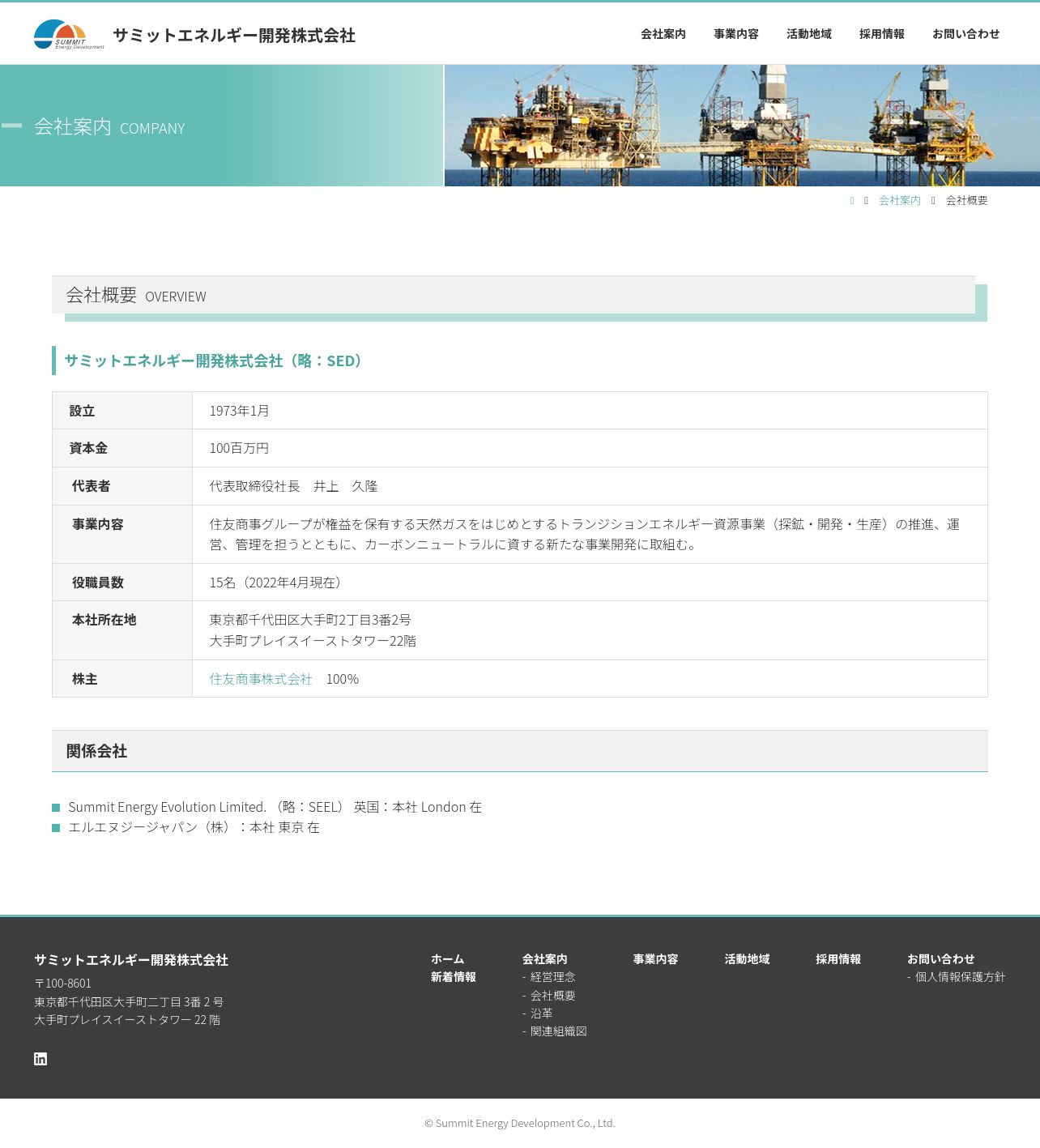Go to ホーム in footer
Viewport: 1040px width, 1148px height.
tap(447, 959)
